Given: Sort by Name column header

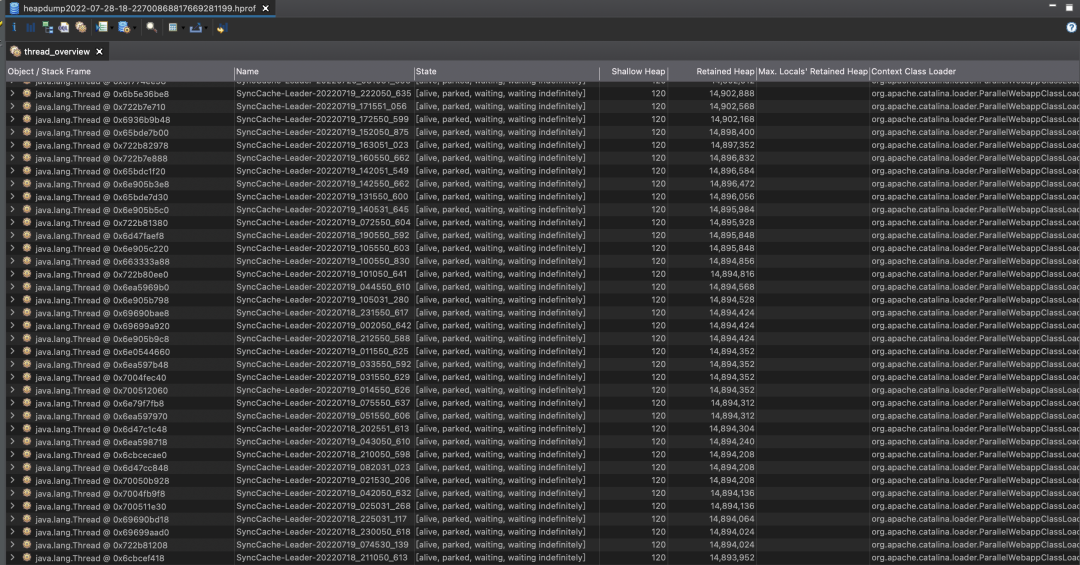Looking at the screenshot, I should point(324,72).
